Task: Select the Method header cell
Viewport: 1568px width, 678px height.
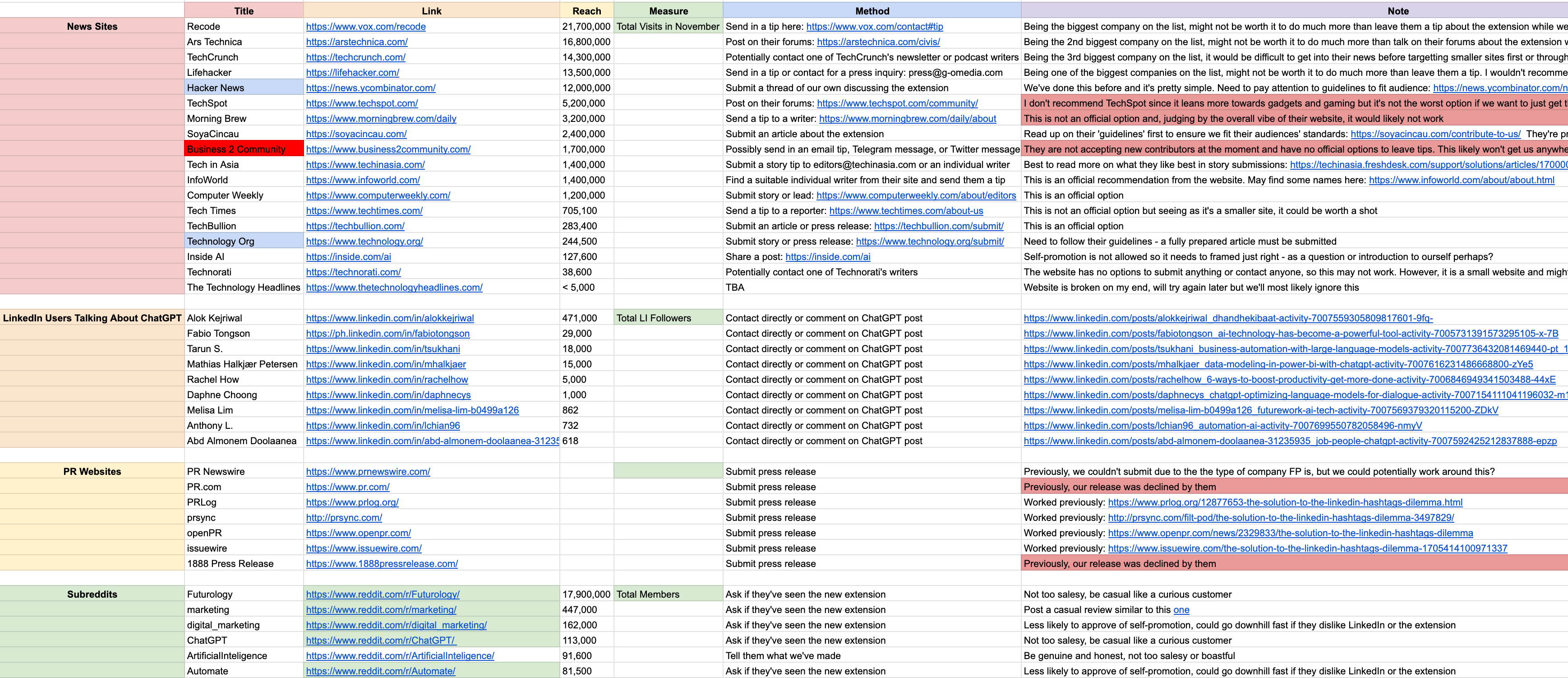Action: [x=872, y=11]
